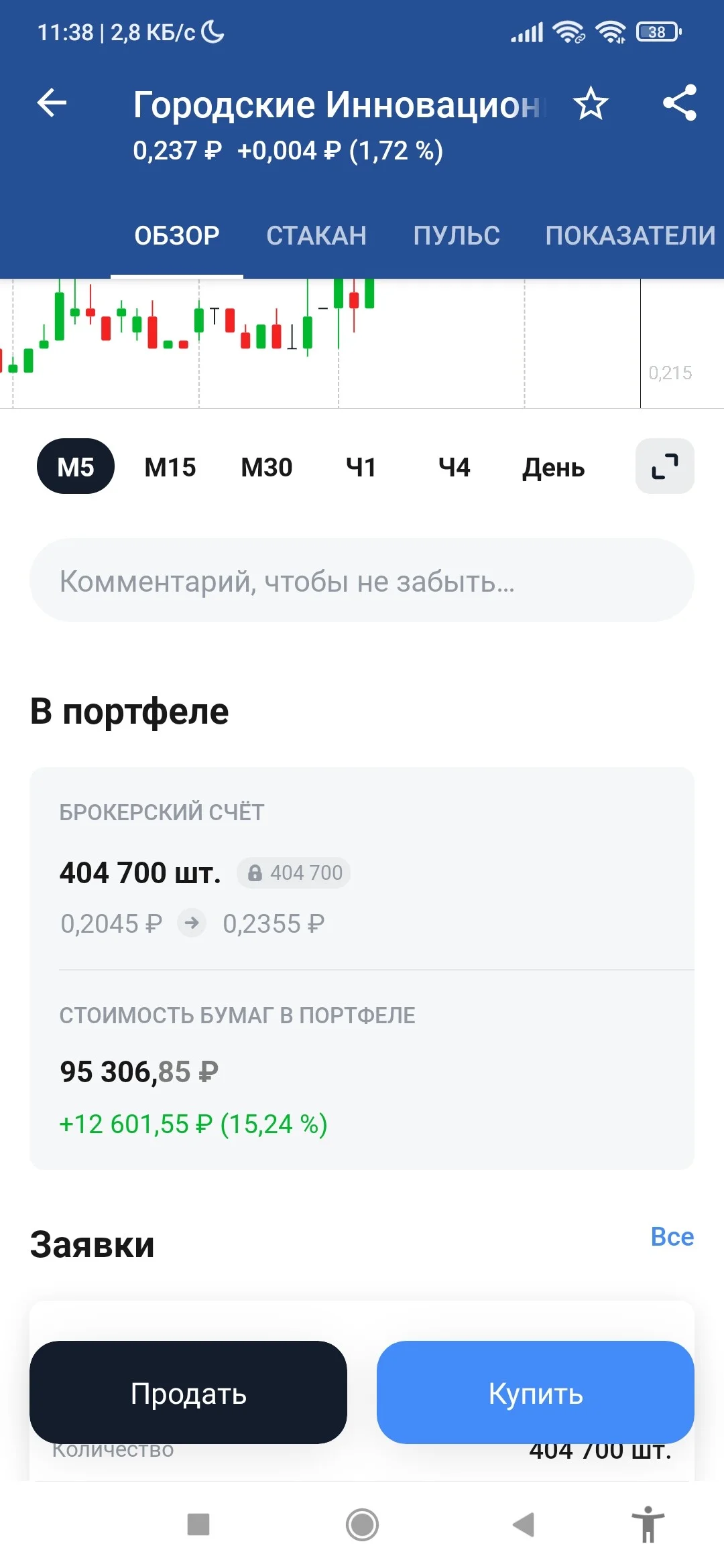Switch chart to M15 interval

pos(170,467)
